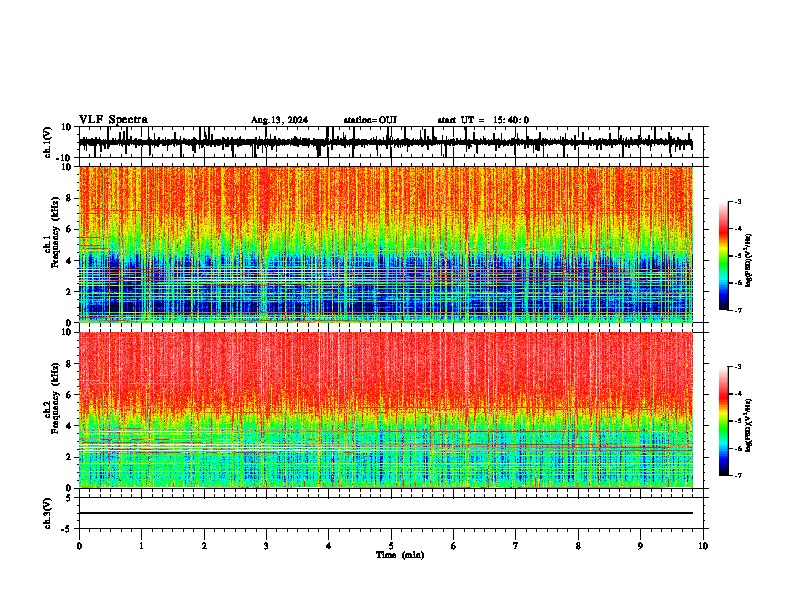Screen dimensions: 792x612
Task: Click the ch.1 voltage waveform trace
Action: point(385,143)
